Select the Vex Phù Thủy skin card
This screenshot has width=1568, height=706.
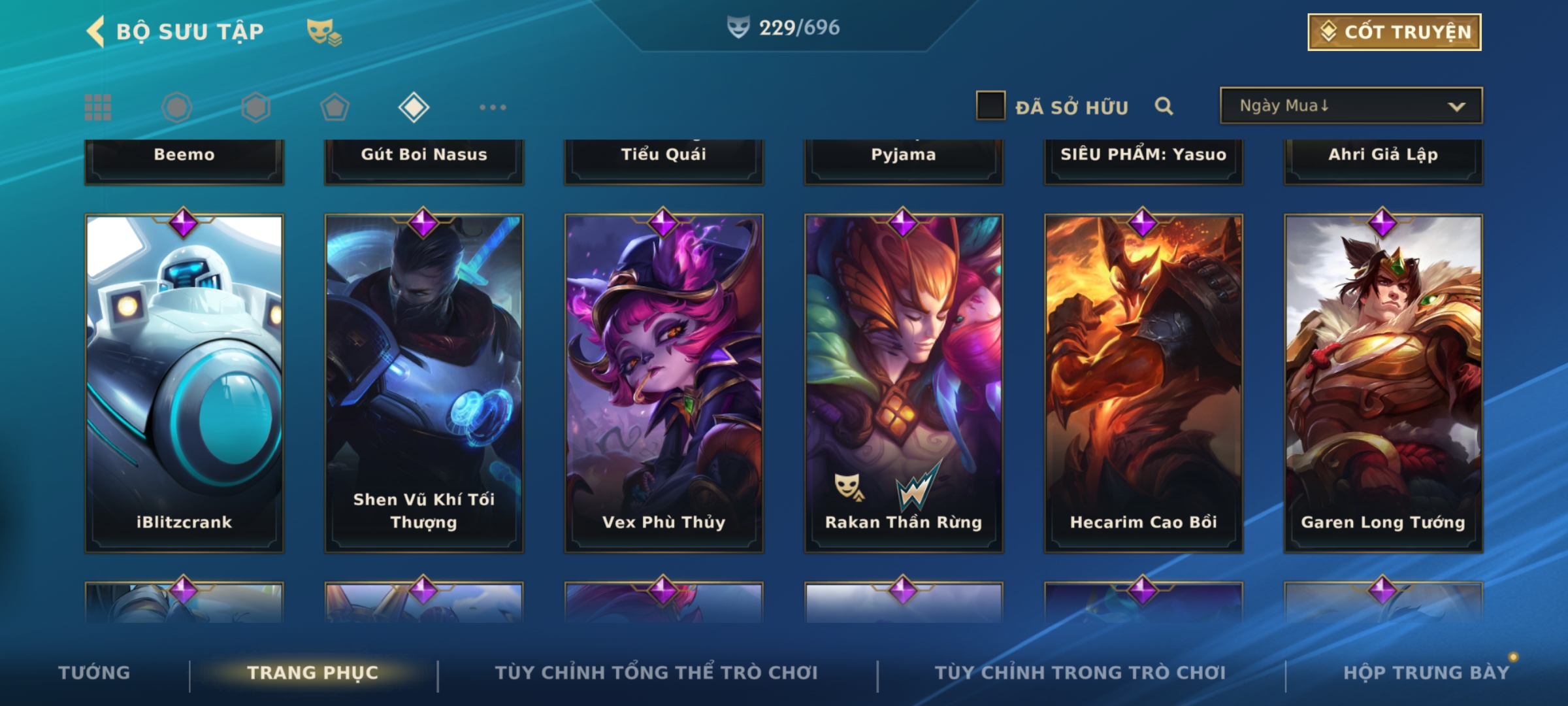point(664,383)
